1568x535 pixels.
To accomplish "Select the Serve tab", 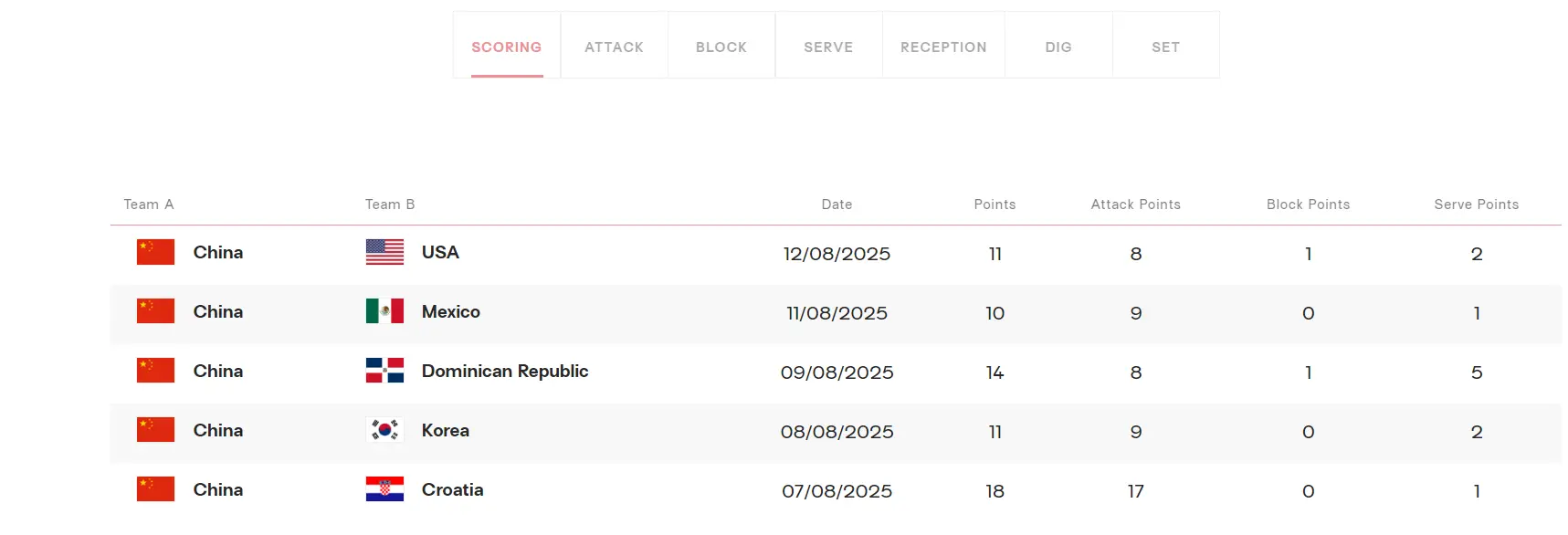I will point(828,47).
